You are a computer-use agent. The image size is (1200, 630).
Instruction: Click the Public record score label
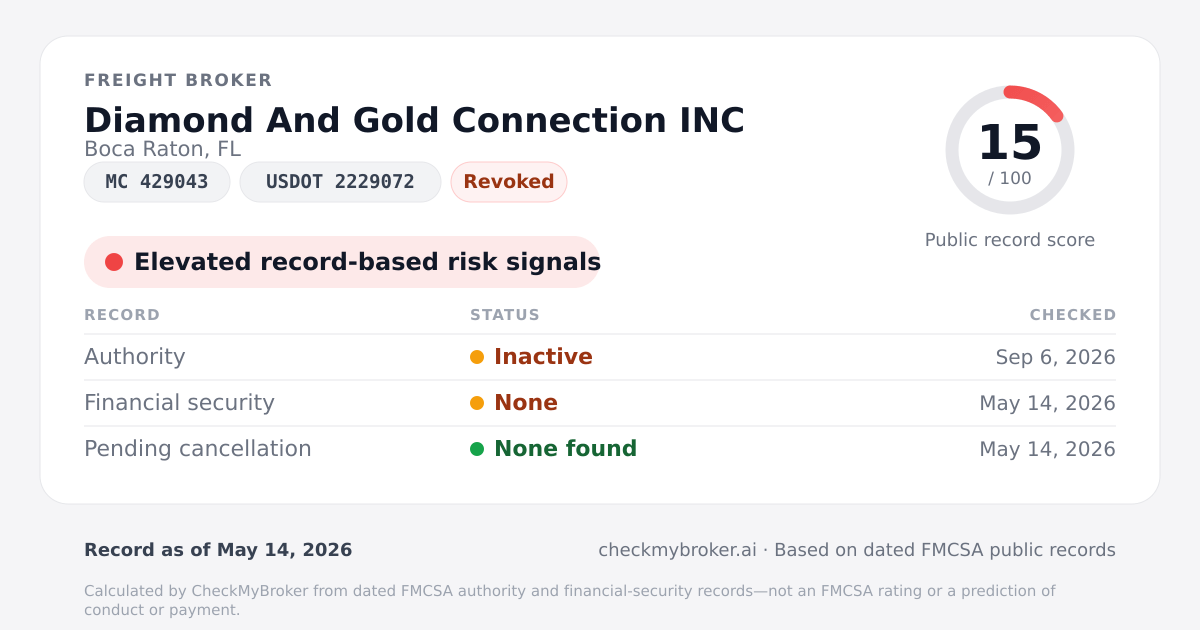pyautogui.click(x=1010, y=240)
